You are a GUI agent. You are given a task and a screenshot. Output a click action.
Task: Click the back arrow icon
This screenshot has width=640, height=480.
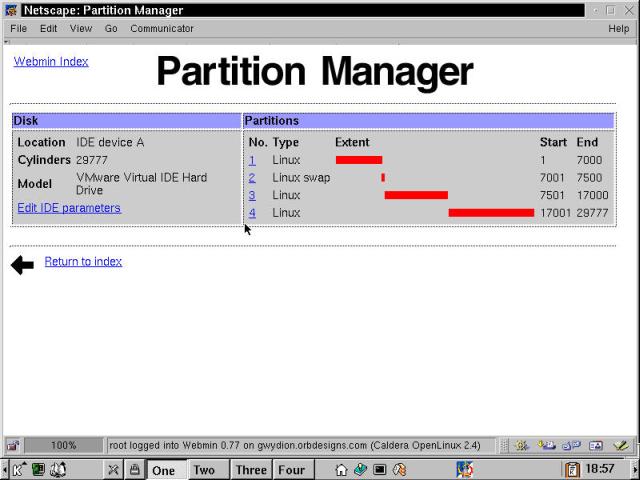(x=22, y=264)
